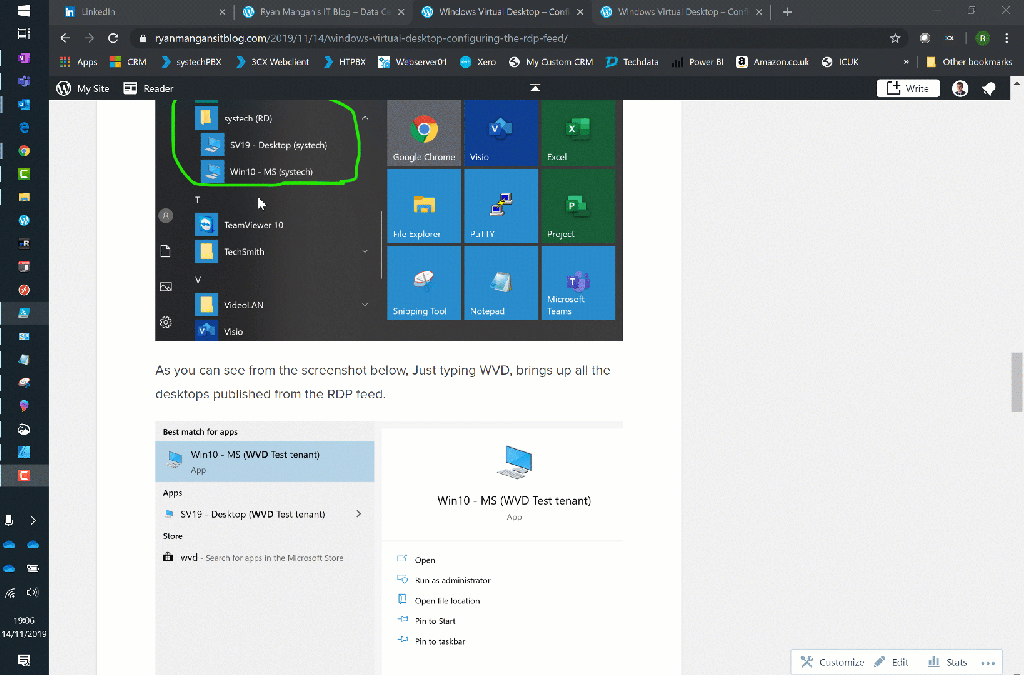Open the Amazon.co.uk bookmark
Screen dimensions: 1024x675
tap(772, 62)
